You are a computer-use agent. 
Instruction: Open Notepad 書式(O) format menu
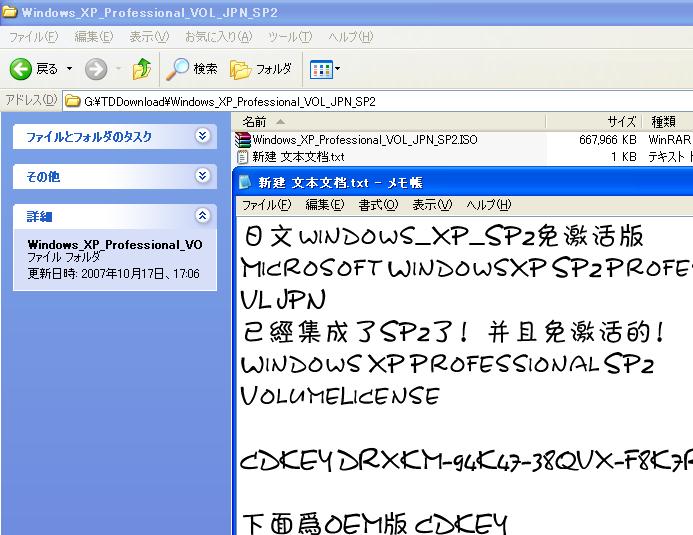pyautogui.click(x=378, y=205)
